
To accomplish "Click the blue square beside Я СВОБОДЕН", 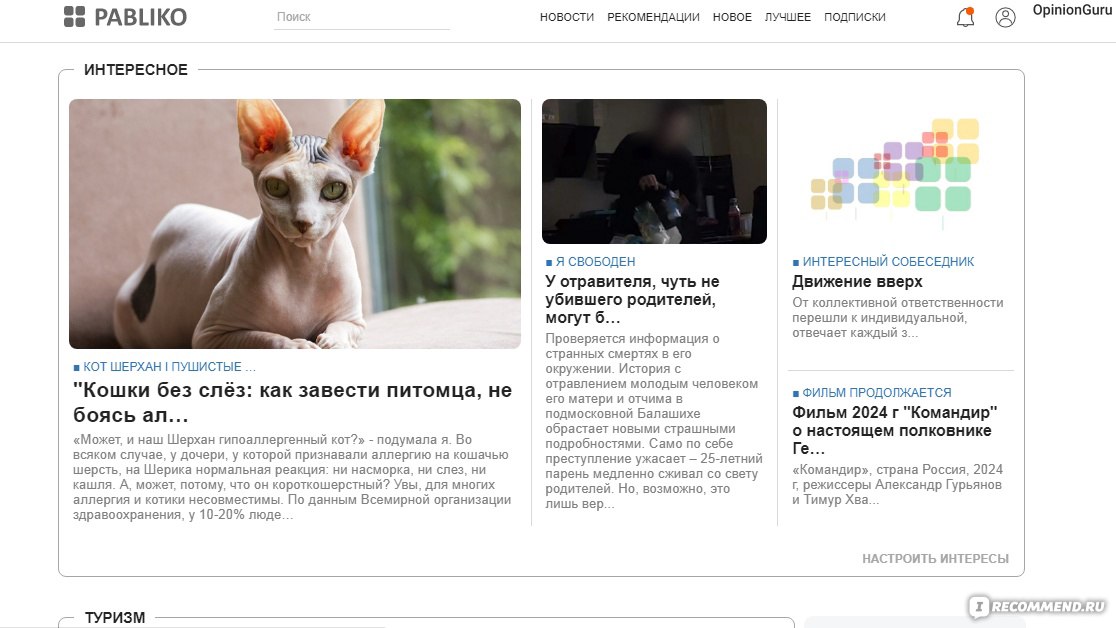I will tap(549, 263).
